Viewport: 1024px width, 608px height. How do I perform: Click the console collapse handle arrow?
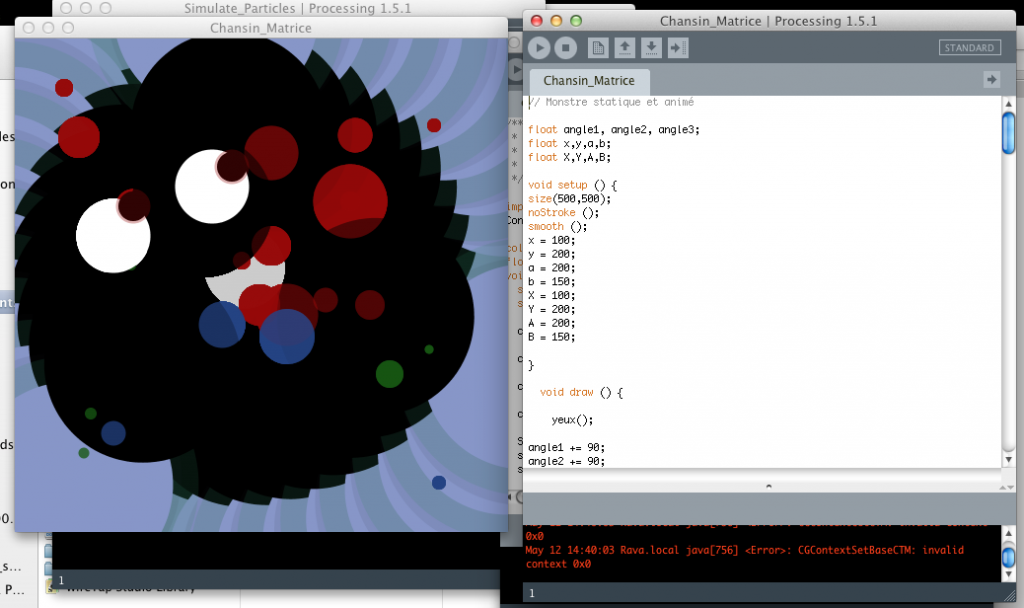click(x=769, y=486)
